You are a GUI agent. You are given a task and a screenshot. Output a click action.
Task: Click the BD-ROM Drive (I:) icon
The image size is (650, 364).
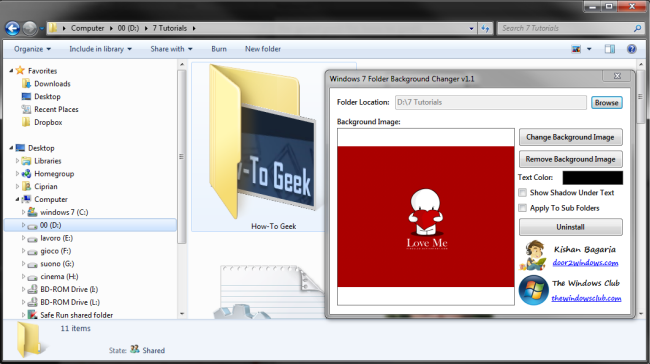tap(32, 289)
